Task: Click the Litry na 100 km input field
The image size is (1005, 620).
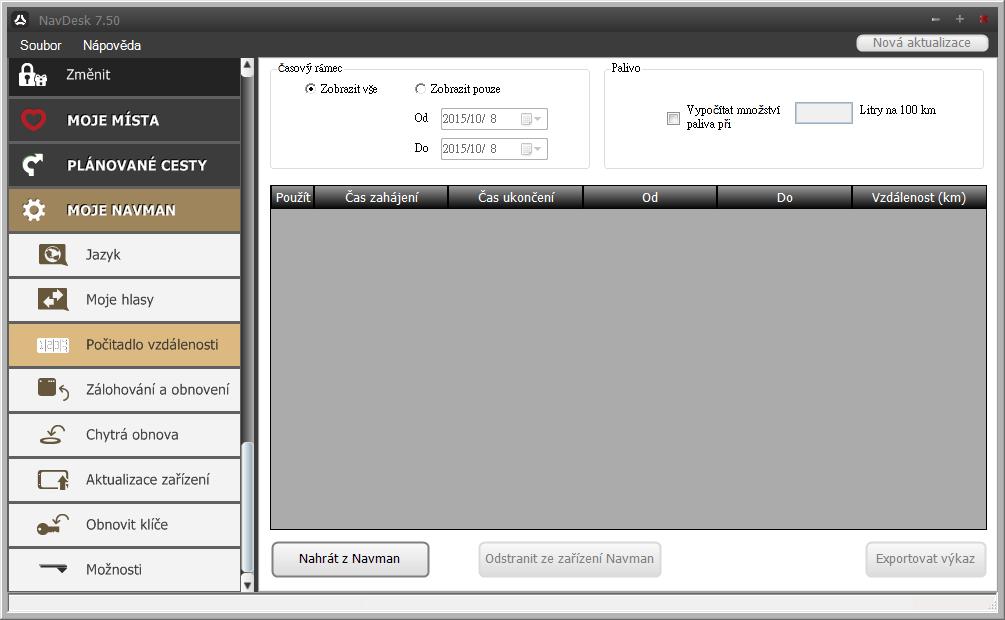Action: click(824, 113)
